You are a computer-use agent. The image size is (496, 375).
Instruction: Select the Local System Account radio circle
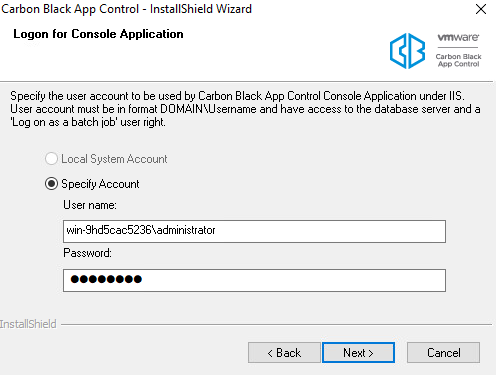(x=51, y=159)
